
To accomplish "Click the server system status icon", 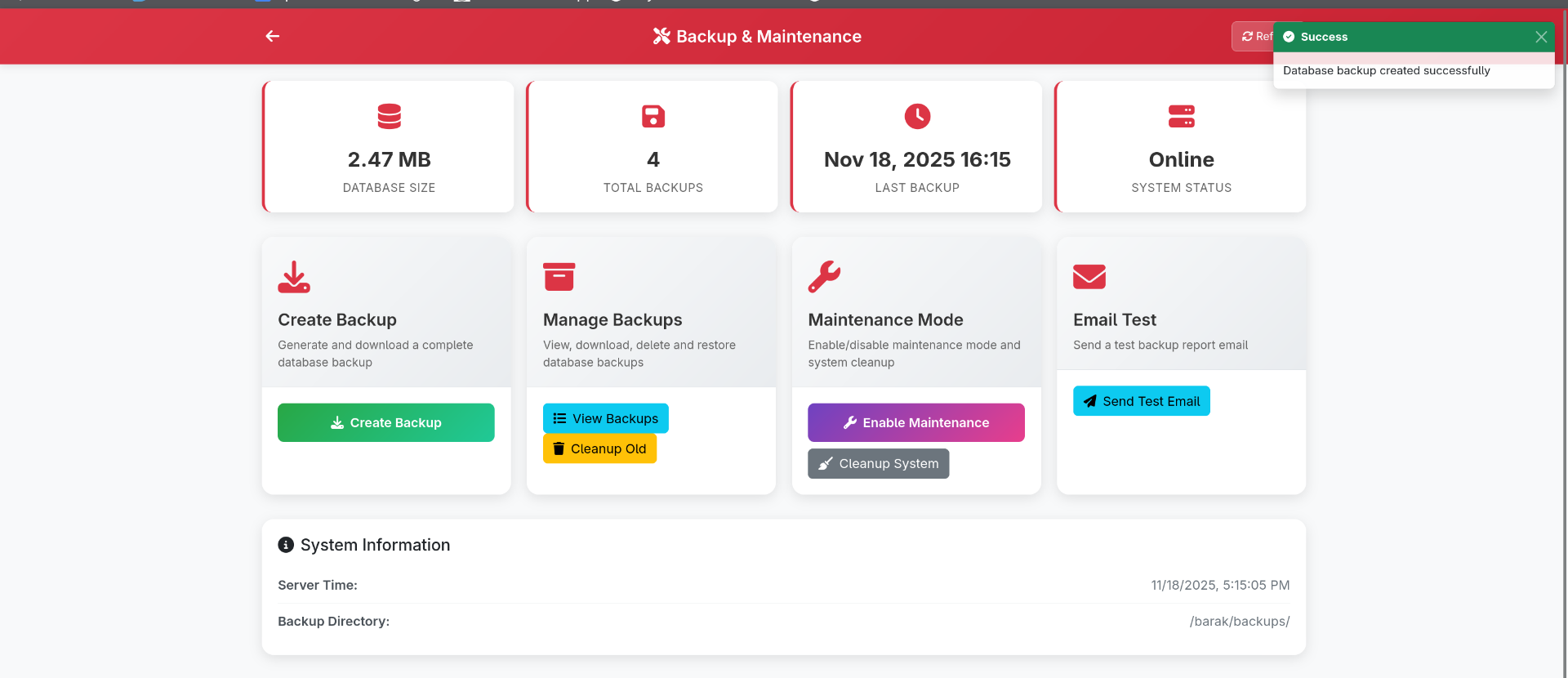I will coord(1181,116).
